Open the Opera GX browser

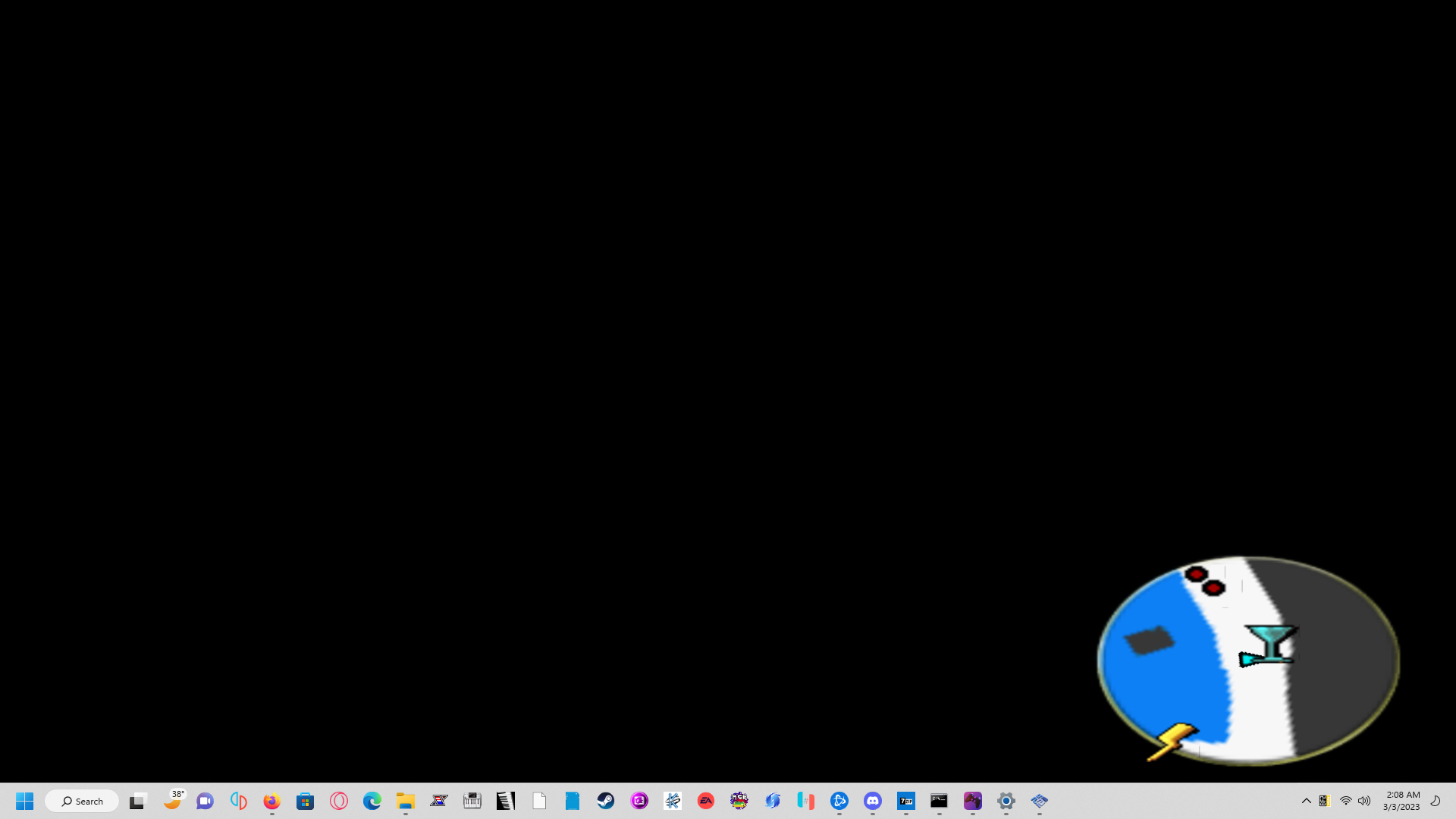[x=338, y=800]
